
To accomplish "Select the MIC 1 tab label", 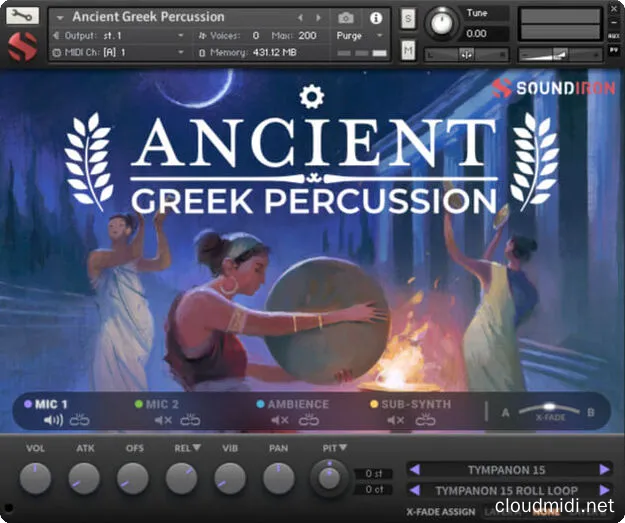I will coord(50,404).
